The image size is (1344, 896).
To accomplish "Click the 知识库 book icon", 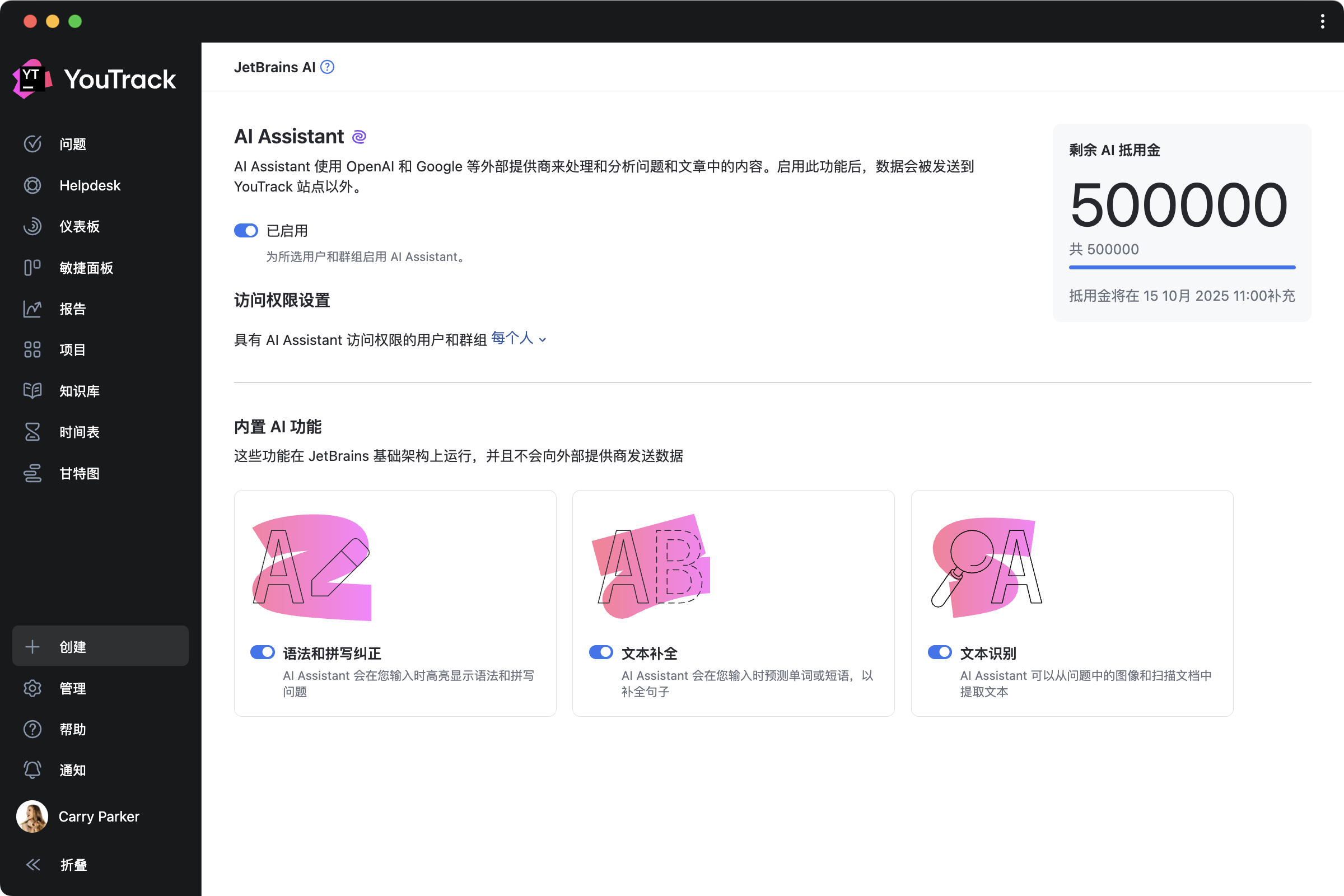I will click(32, 391).
